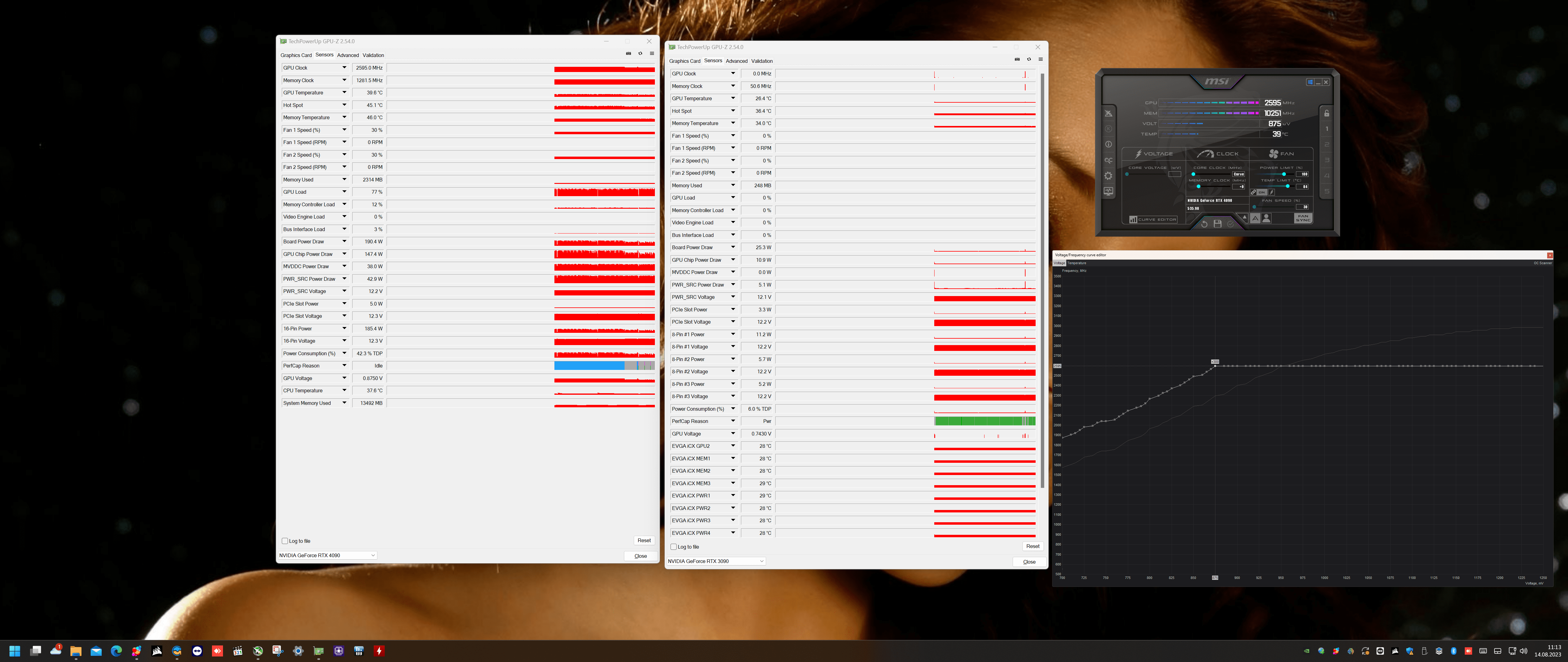The height and width of the screenshot is (662, 1568).
Task: Open MSI Afterburner settings gear
Action: (x=1109, y=176)
